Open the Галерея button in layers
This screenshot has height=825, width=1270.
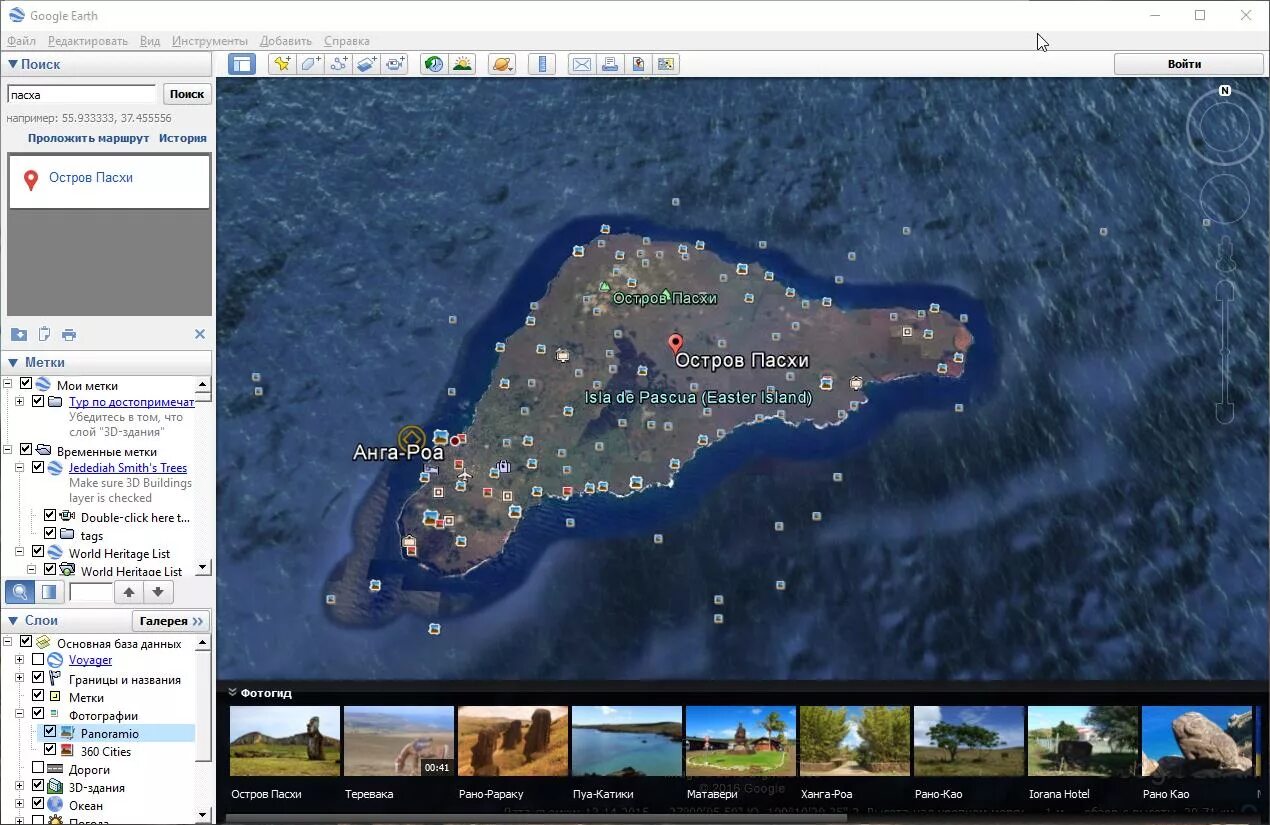point(171,620)
